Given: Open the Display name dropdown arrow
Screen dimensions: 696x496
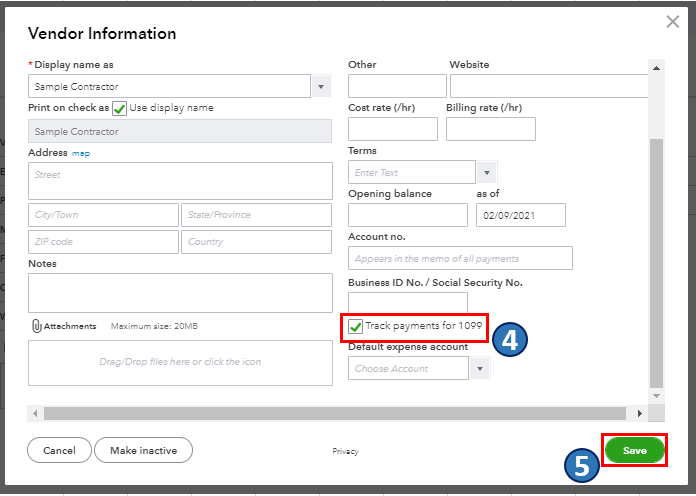Looking at the screenshot, I should [321, 87].
